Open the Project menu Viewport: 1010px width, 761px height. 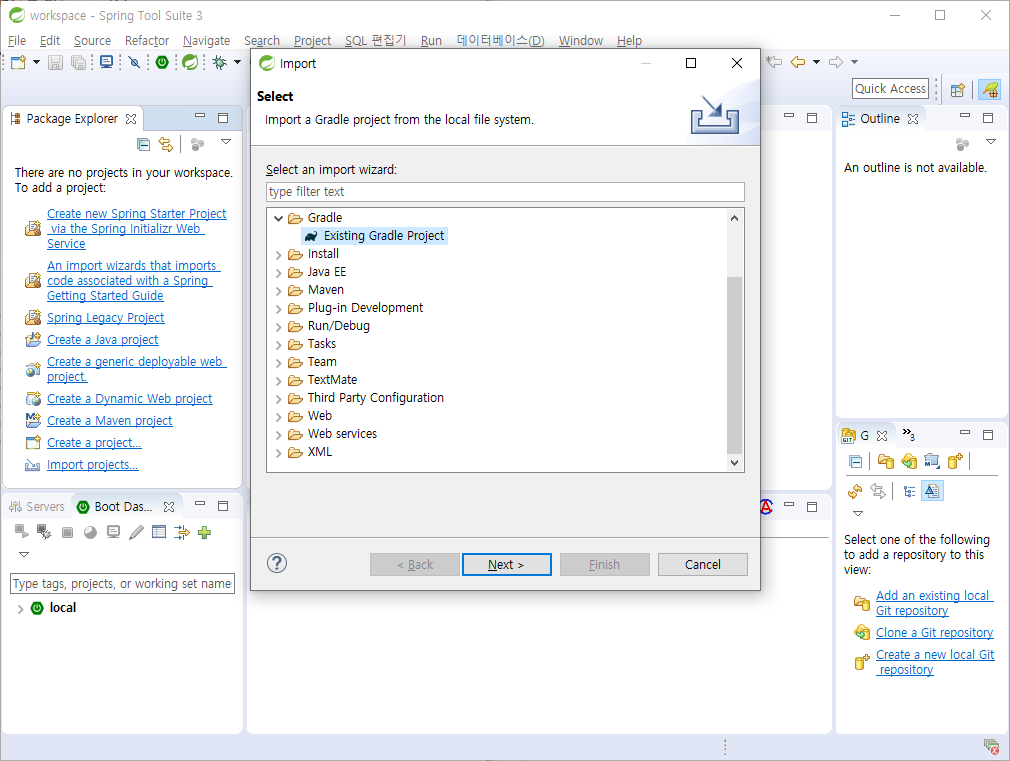(x=312, y=41)
